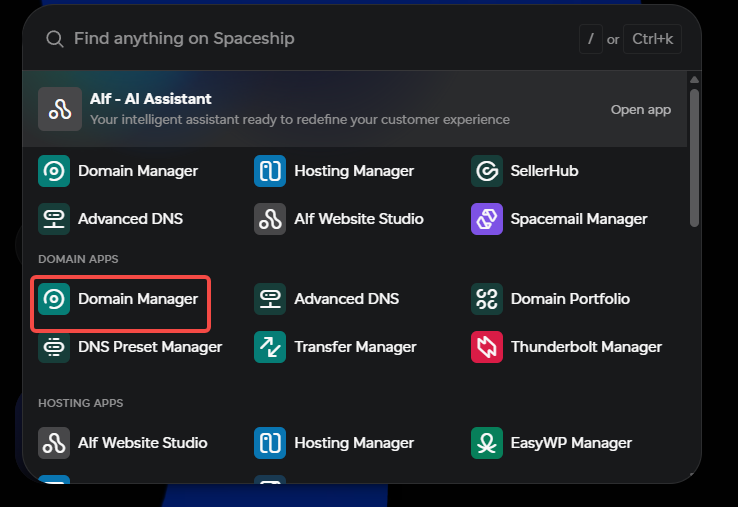Click the SellerHub icon
This screenshot has width=738, height=507.
487,171
